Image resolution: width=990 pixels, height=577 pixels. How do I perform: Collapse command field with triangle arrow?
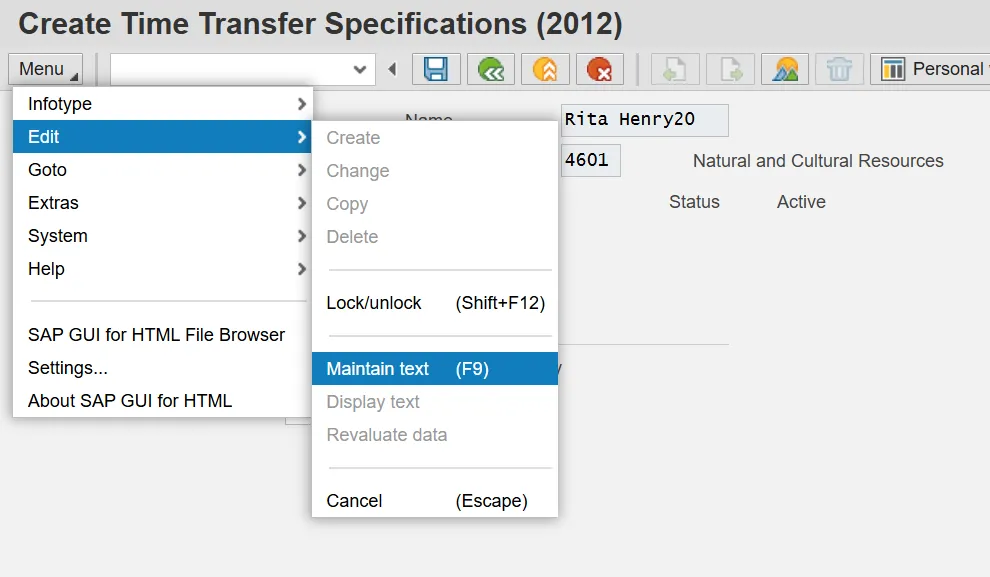(392, 69)
